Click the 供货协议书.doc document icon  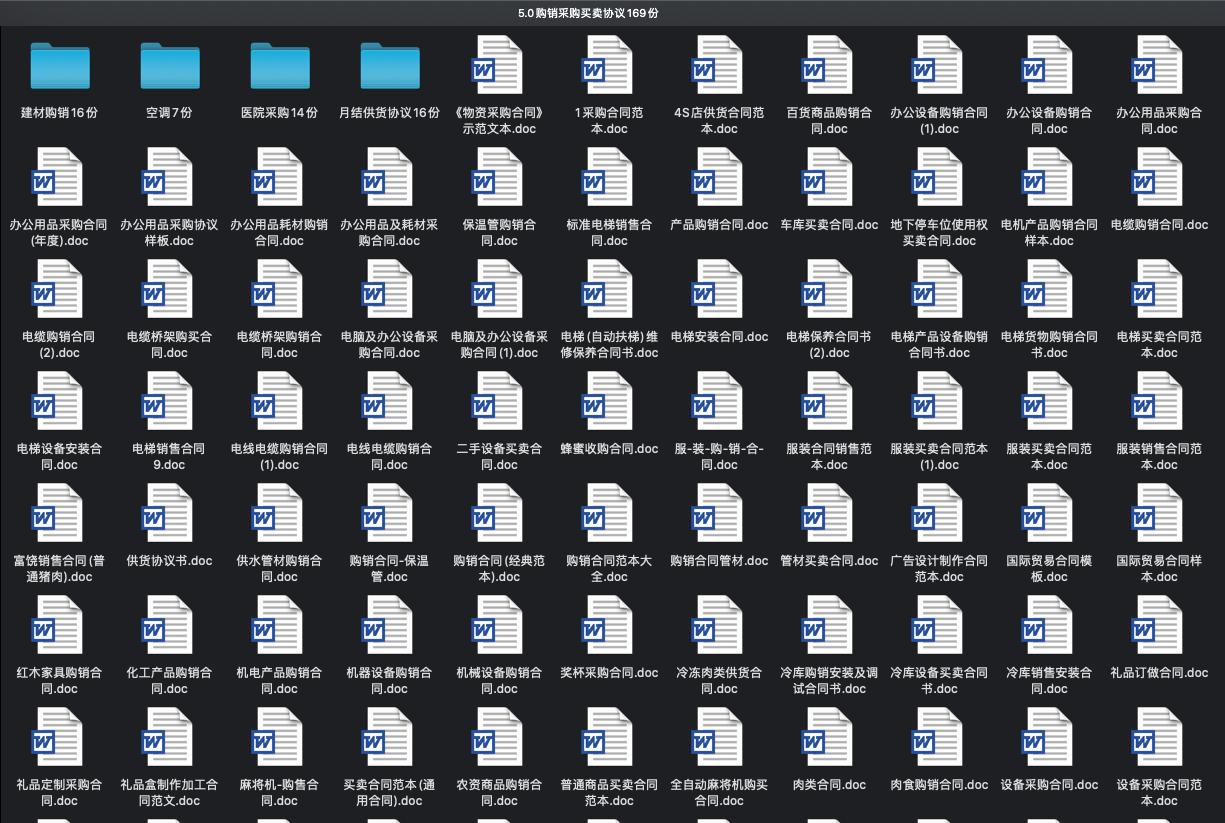(169, 514)
